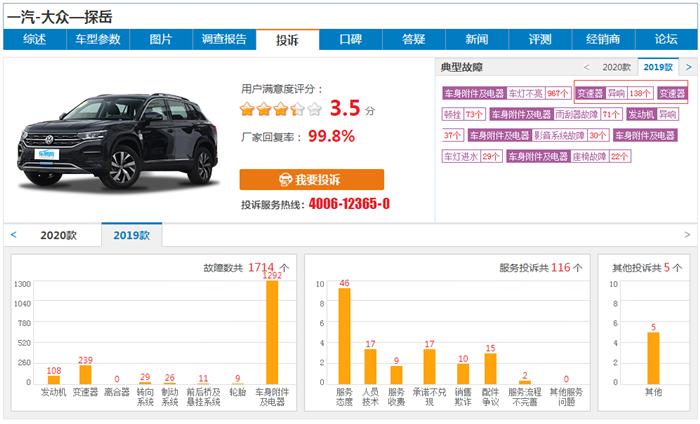Click the 服务投诉共 116 total text

541,267
